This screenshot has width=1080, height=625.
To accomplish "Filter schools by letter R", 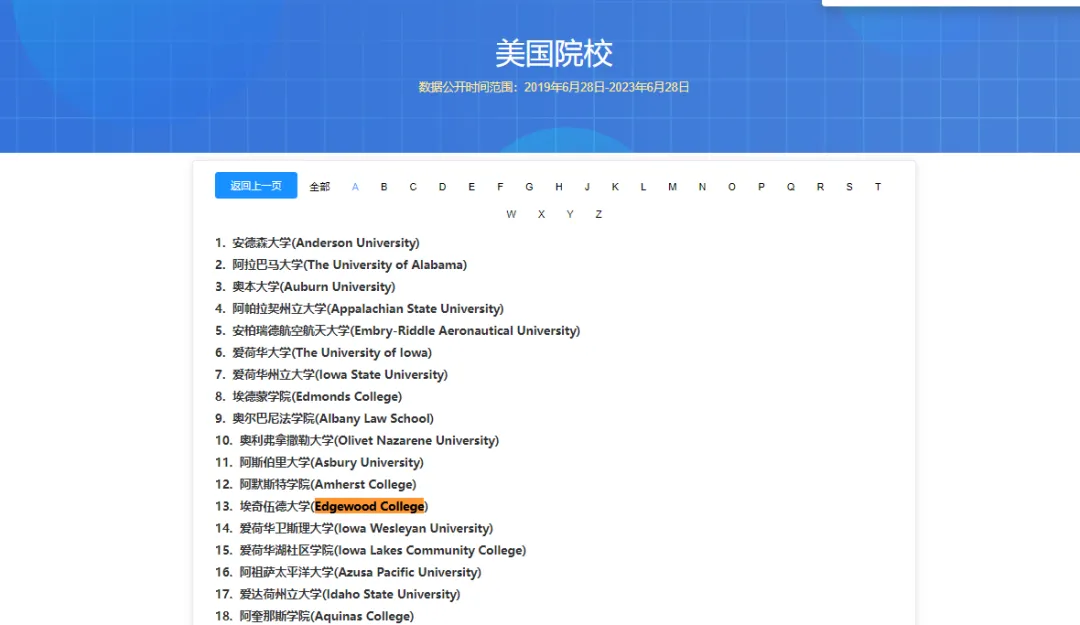I will pyautogui.click(x=820, y=187).
